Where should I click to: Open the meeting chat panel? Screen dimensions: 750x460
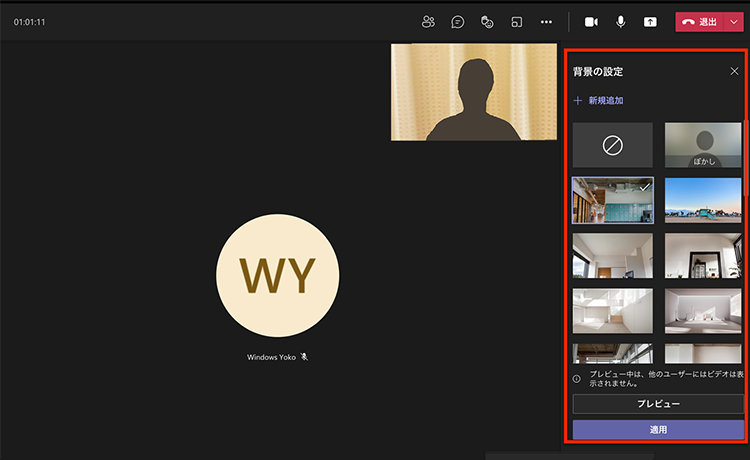458,21
